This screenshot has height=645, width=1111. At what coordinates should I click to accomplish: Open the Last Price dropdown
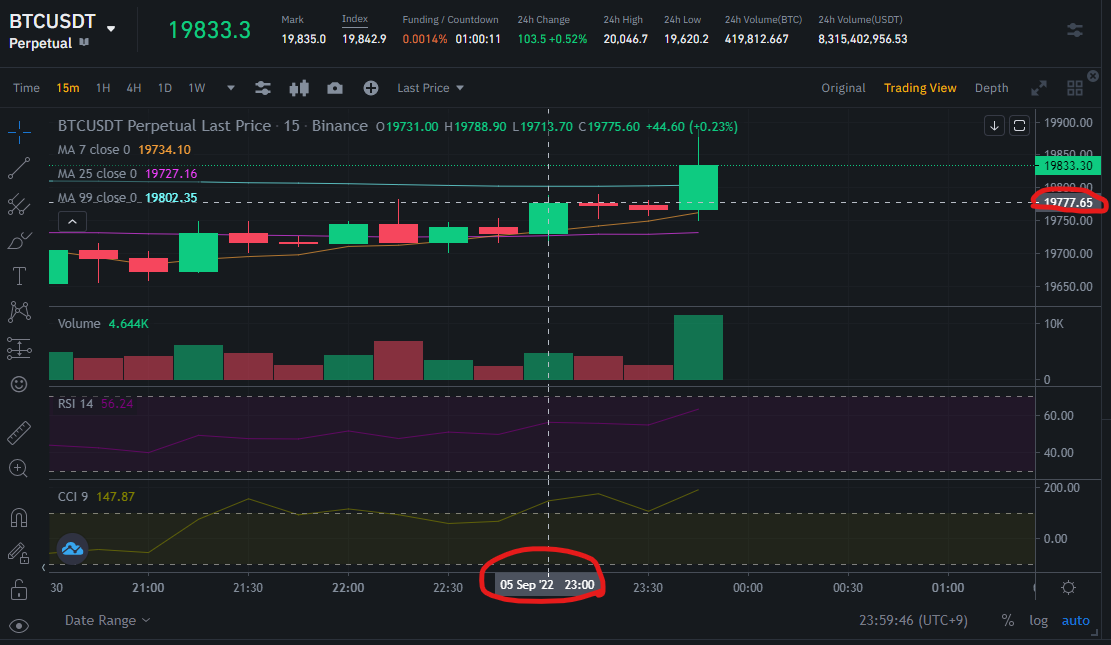[430, 88]
